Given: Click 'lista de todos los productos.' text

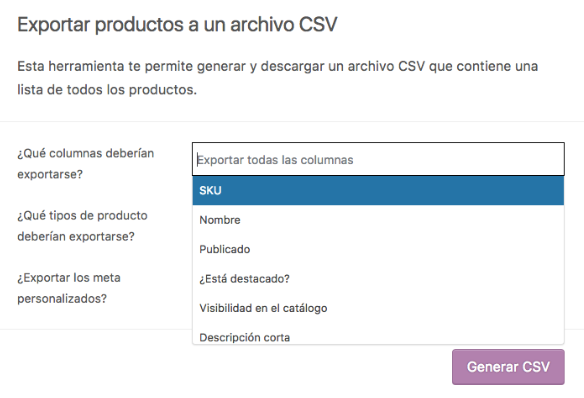Looking at the screenshot, I should point(107,90).
